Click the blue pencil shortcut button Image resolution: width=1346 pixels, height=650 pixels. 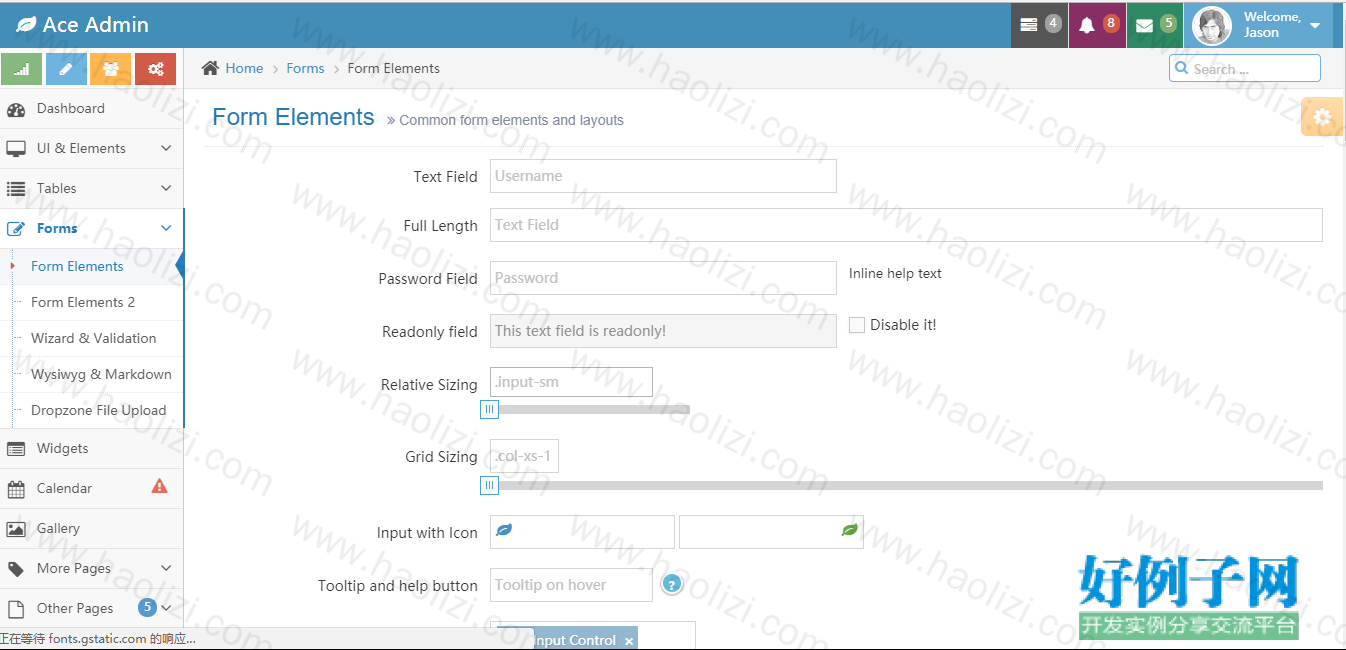click(x=66, y=69)
